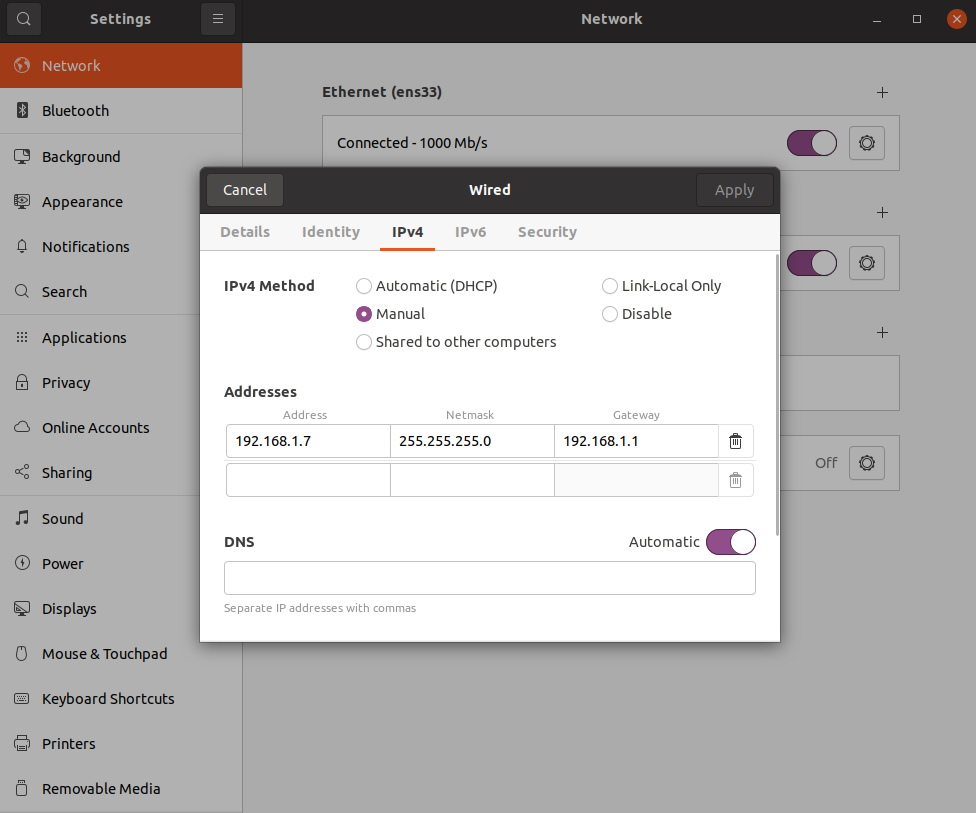This screenshot has width=976, height=813.
Task: Add connection with the third plus icon
Action: point(883,332)
